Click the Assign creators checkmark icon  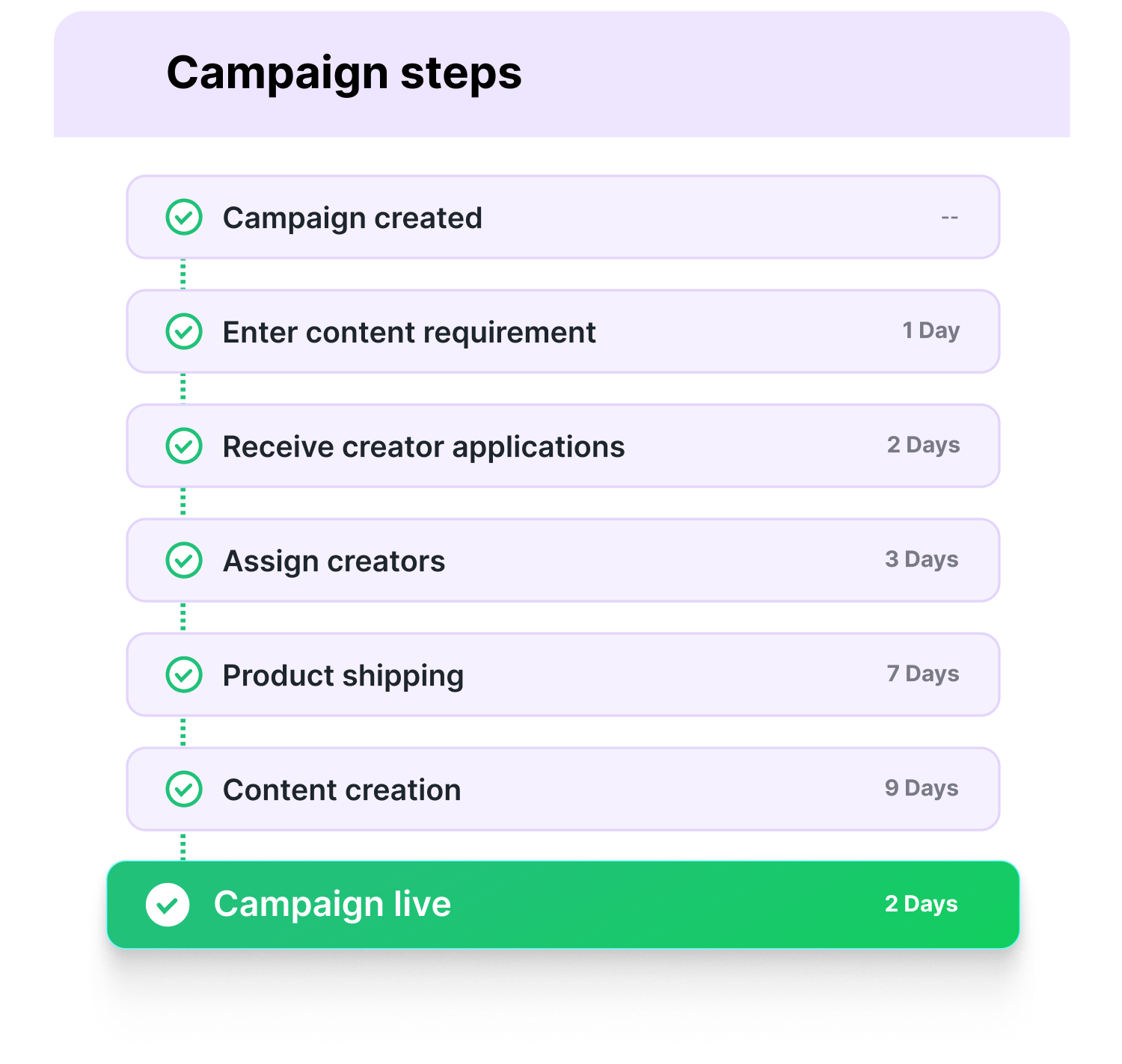point(184,561)
